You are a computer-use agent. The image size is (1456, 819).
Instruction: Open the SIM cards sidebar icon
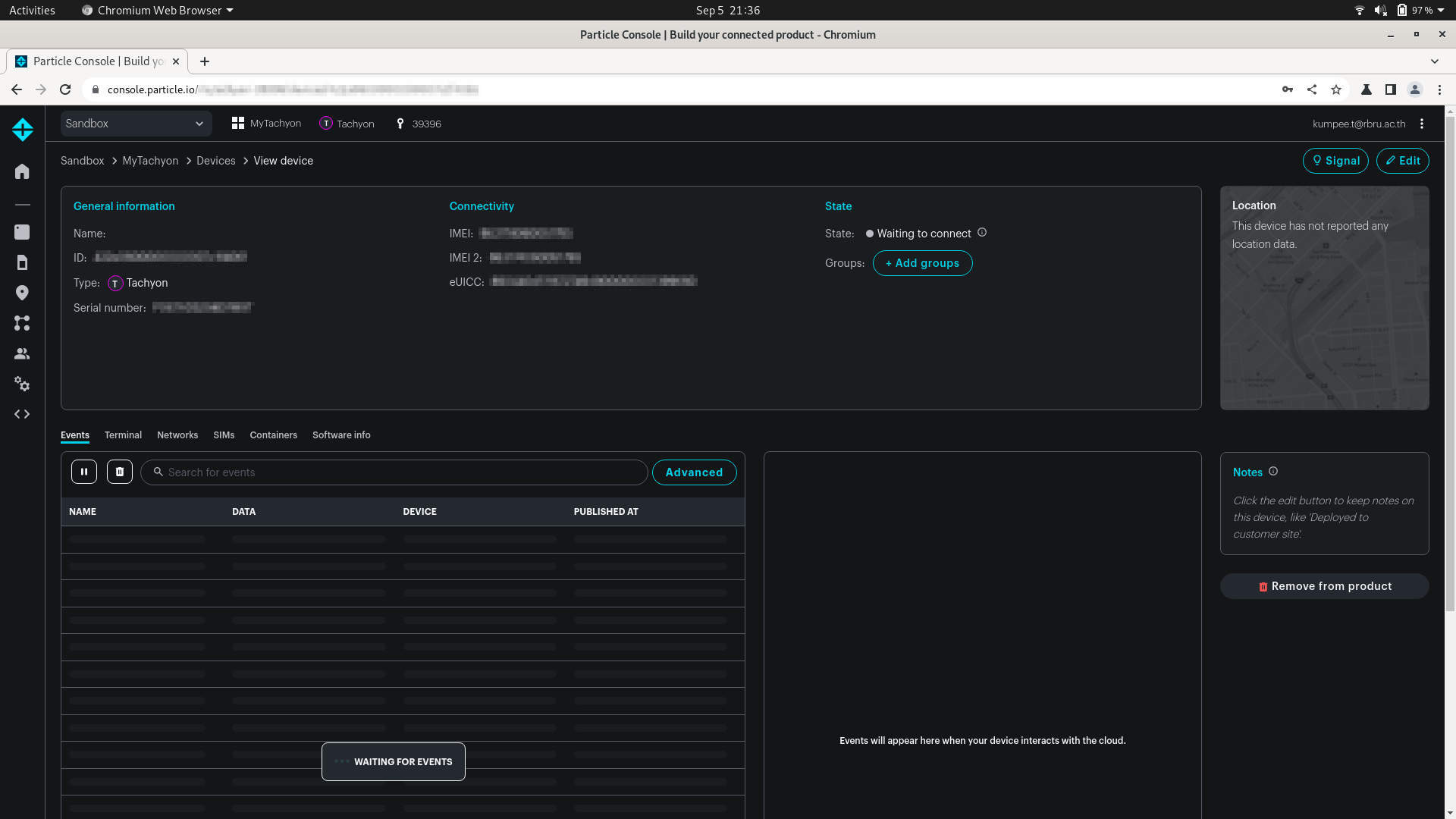click(x=22, y=262)
